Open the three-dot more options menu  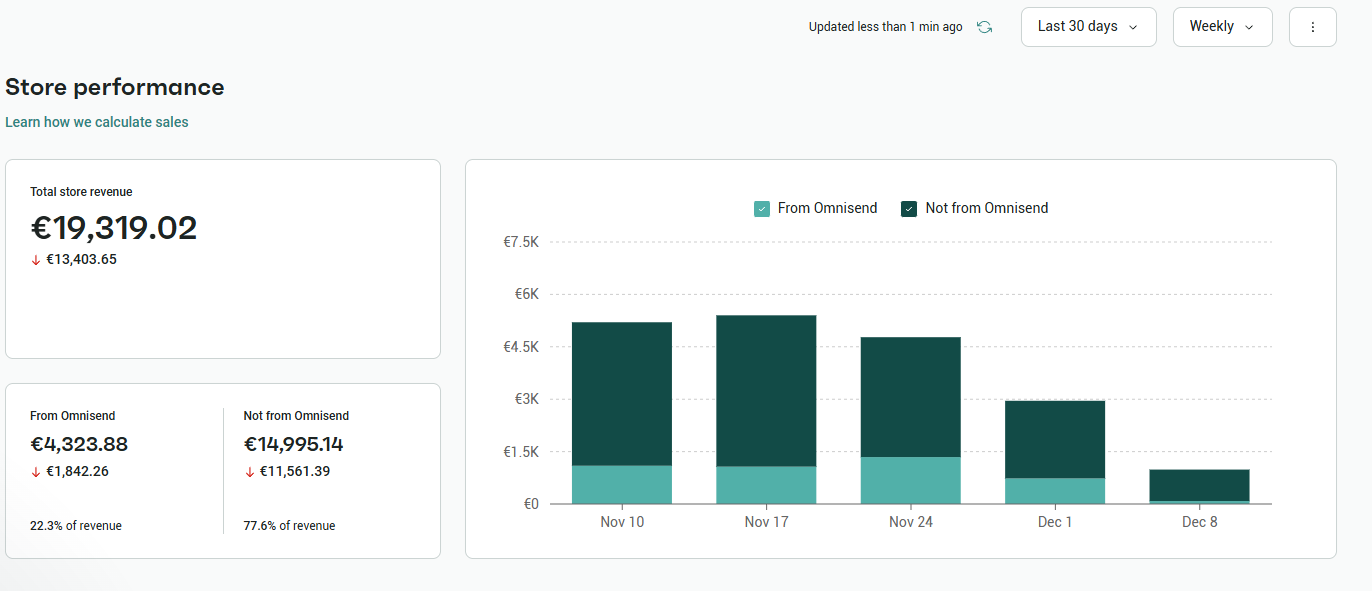click(x=1313, y=27)
